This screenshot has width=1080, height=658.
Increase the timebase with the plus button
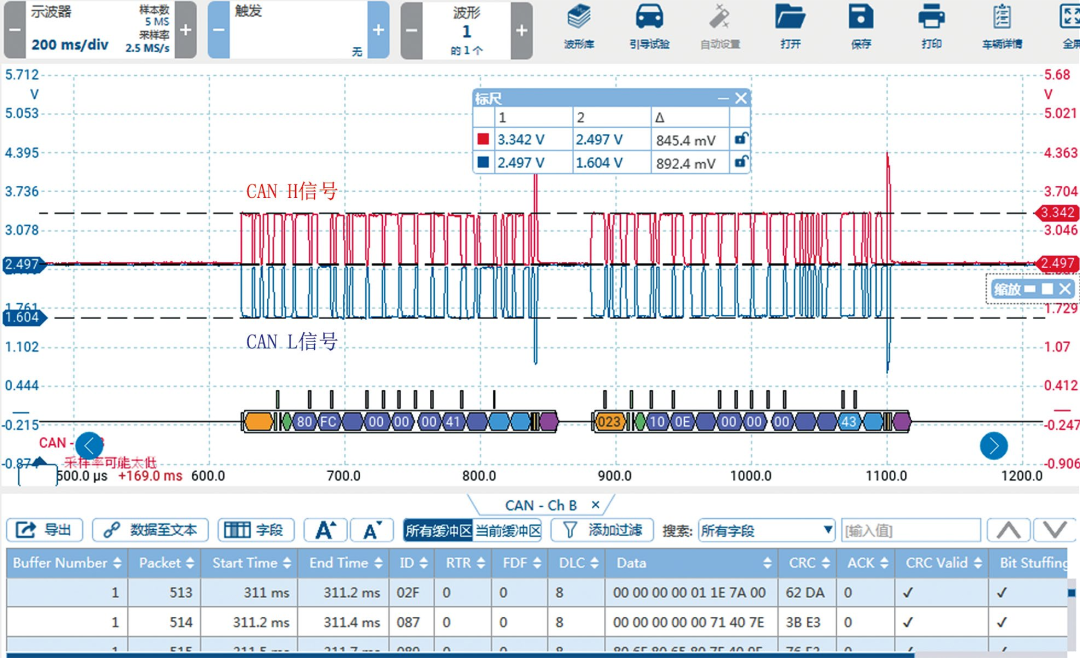186,30
